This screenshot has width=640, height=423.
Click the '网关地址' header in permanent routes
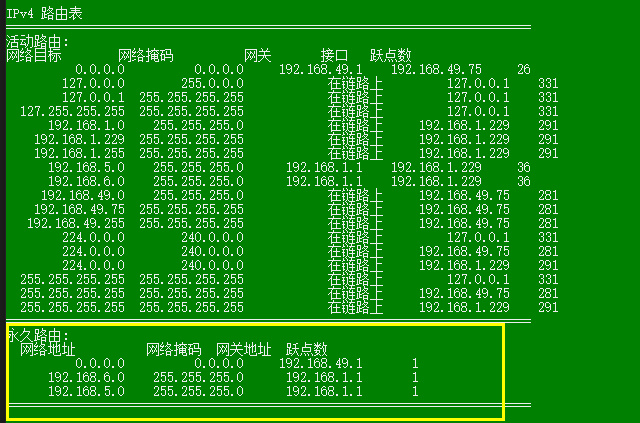pos(244,349)
